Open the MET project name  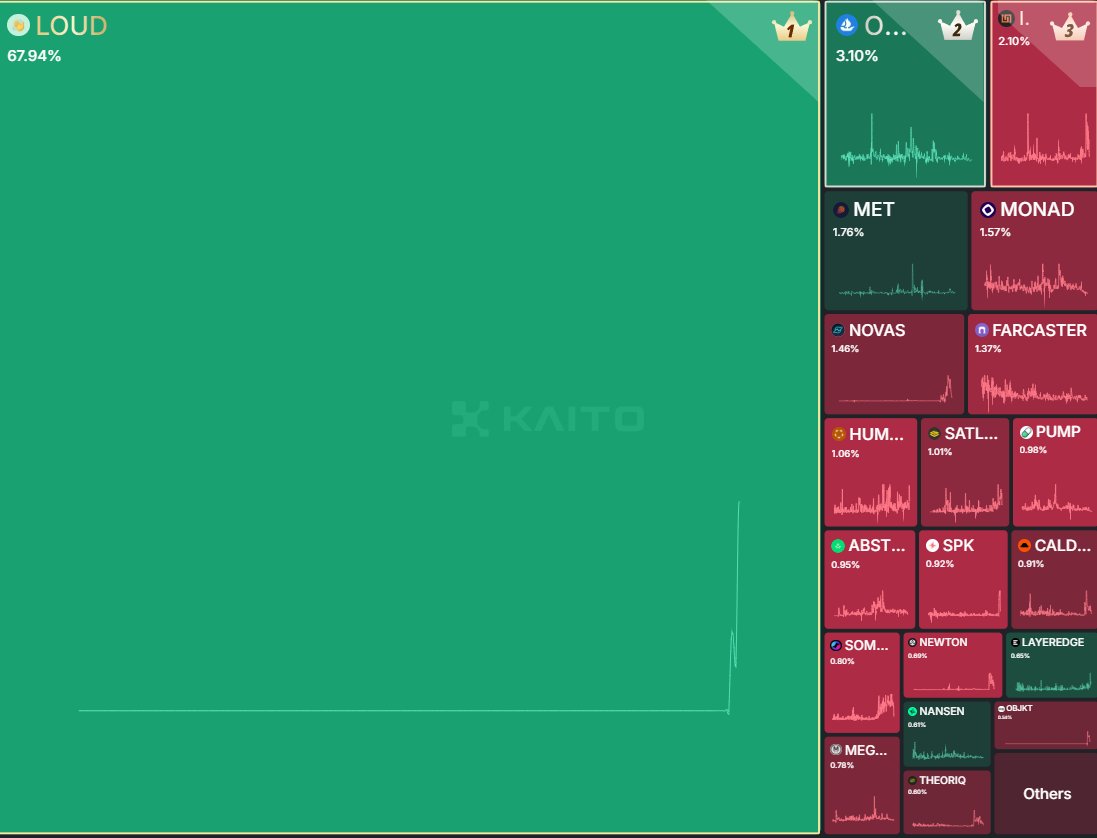tap(873, 209)
